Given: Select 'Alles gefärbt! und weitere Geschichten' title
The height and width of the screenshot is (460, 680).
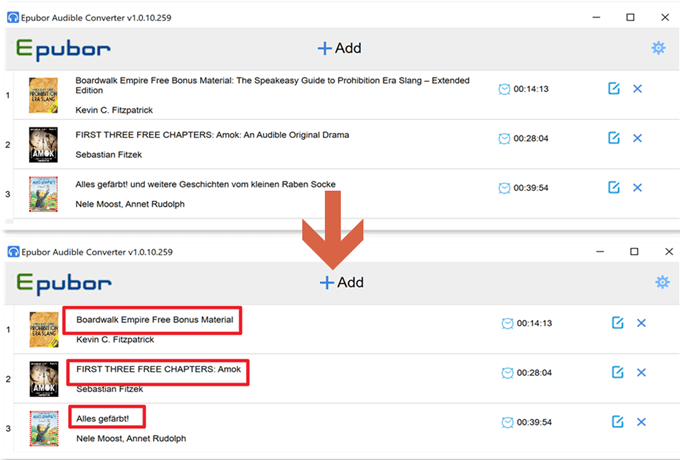Looking at the screenshot, I should pos(205,184).
